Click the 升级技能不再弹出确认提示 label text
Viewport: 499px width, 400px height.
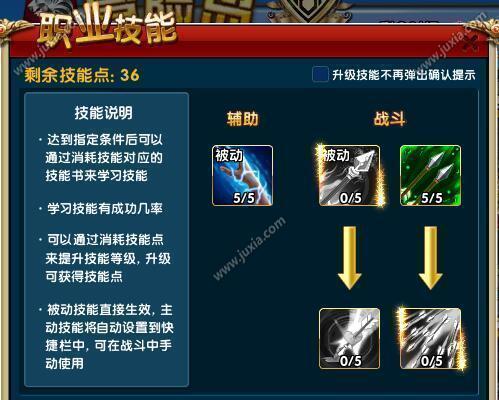click(404, 75)
